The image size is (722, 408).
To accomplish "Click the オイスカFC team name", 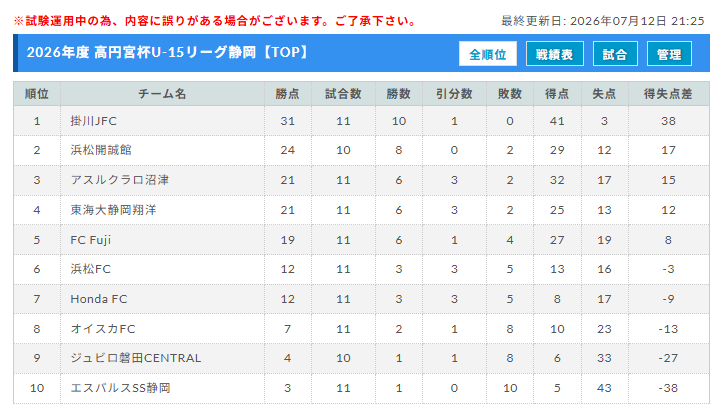I will coord(103,329).
